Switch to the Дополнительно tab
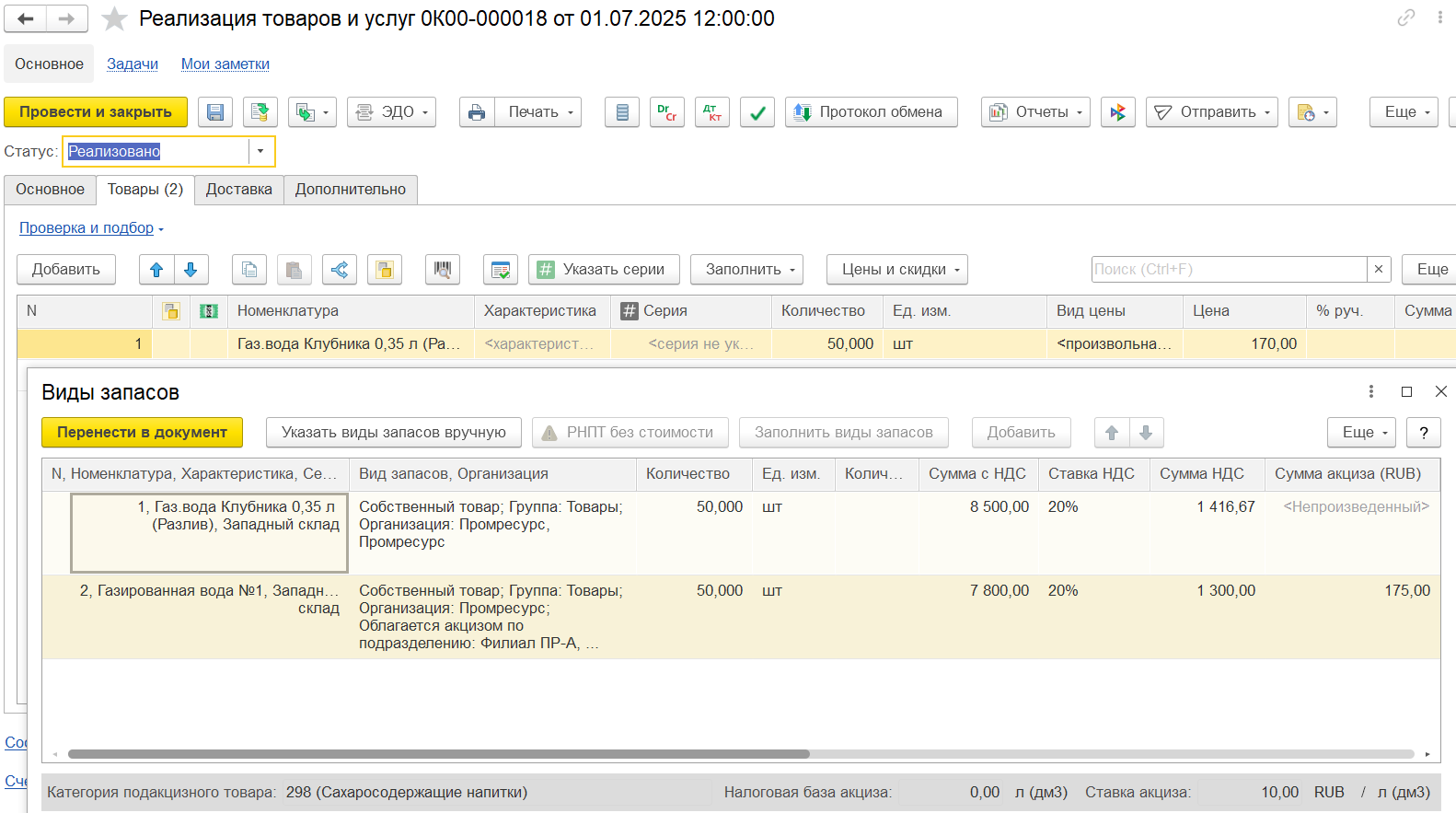This screenshot has width=1456, height=813. point(350,189)
